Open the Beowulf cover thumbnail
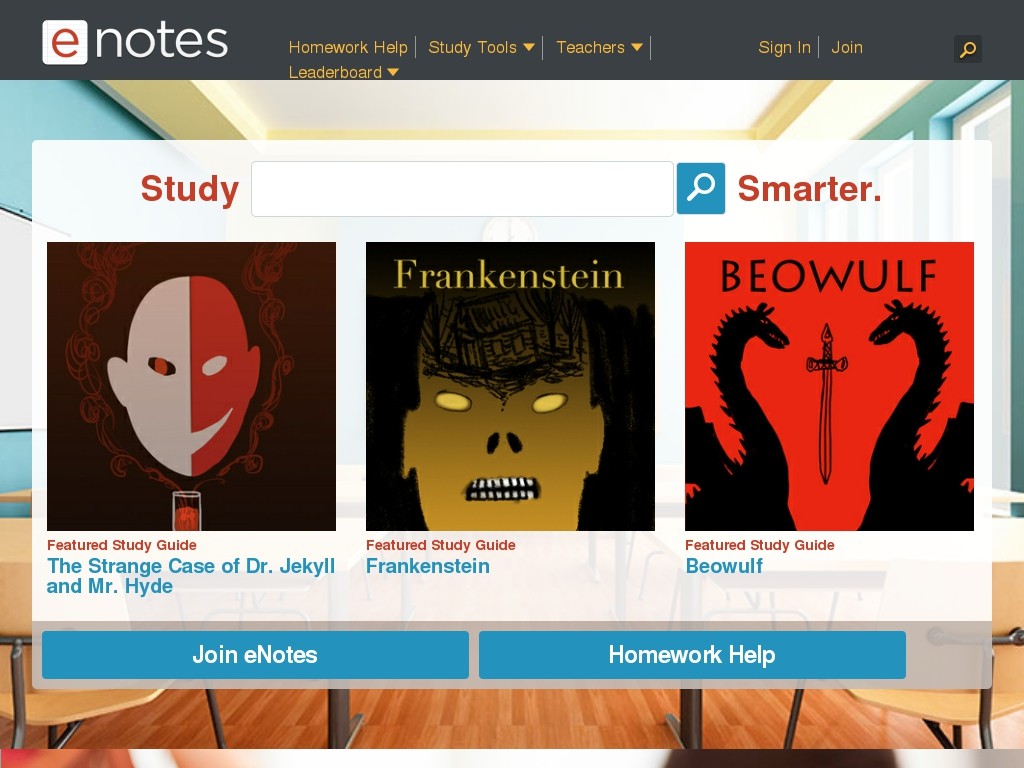Screen dimensions: 1024x768 [829, 387]
